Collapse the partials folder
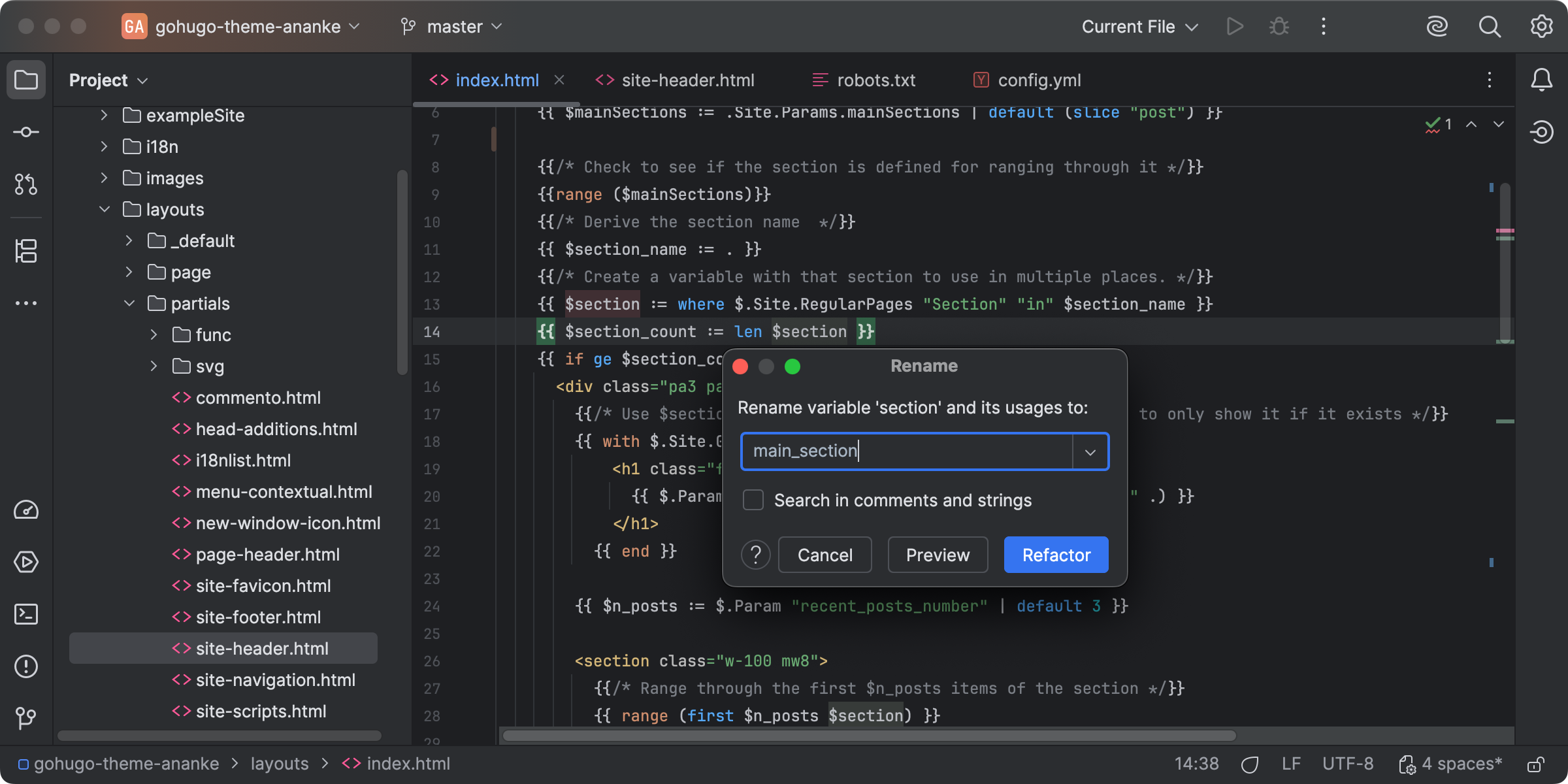The height and width of the screenshot is (784, 1568). point(129,304)
